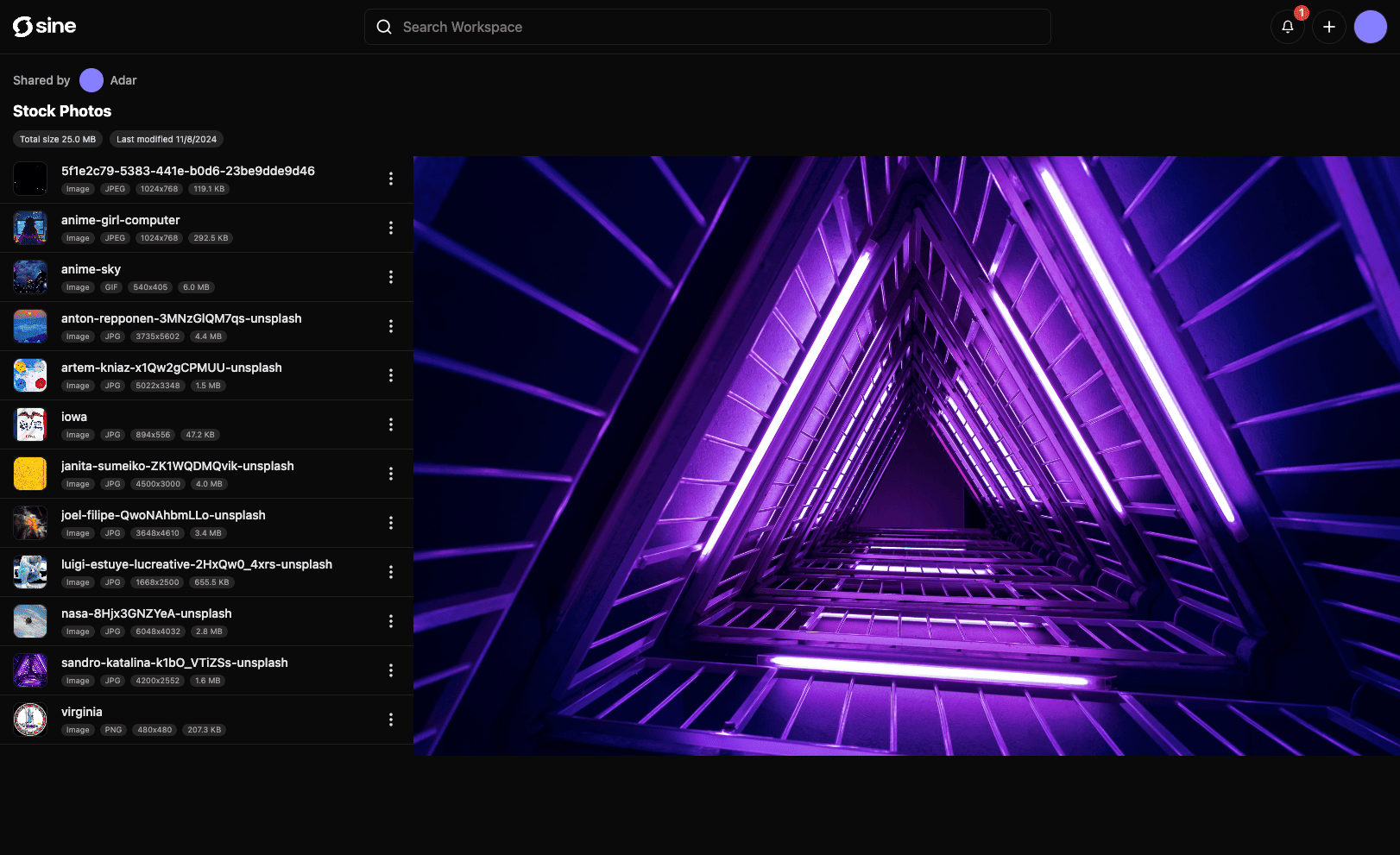Click the 6.0 MB size tag
Viewport: 1400px width, 855px height.
(x=196, y=287)
